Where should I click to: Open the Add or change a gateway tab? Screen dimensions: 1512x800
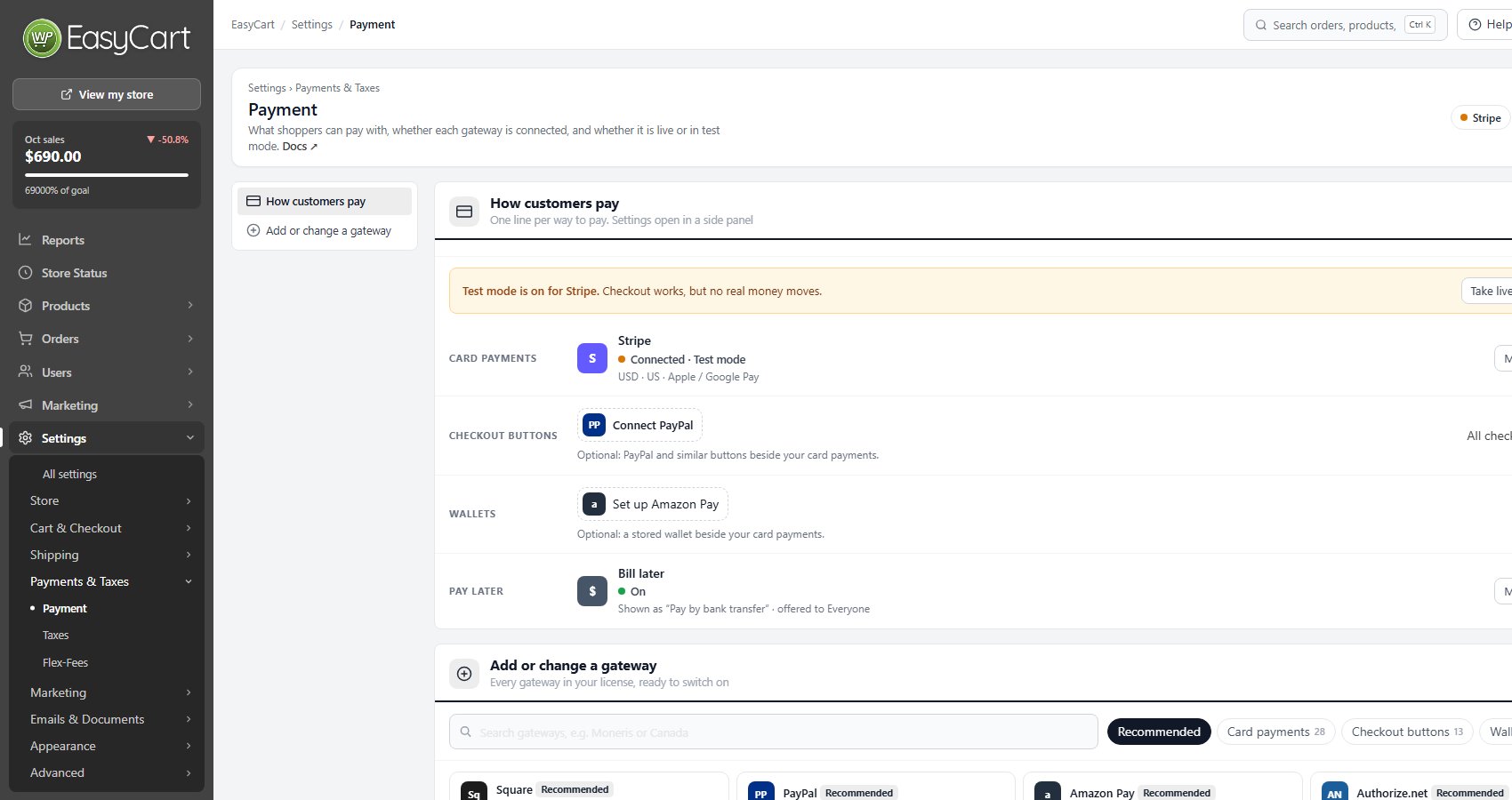325,230
